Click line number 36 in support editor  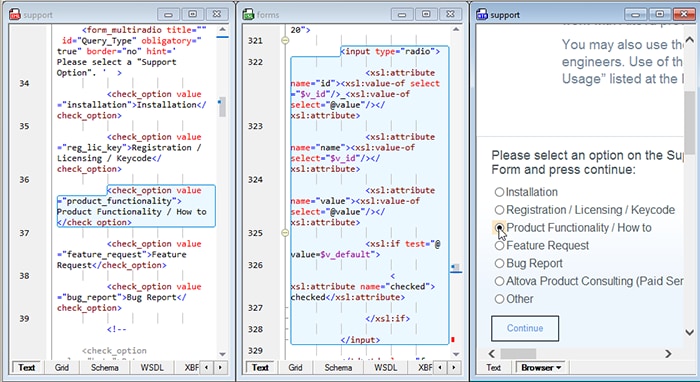[24, 179]
